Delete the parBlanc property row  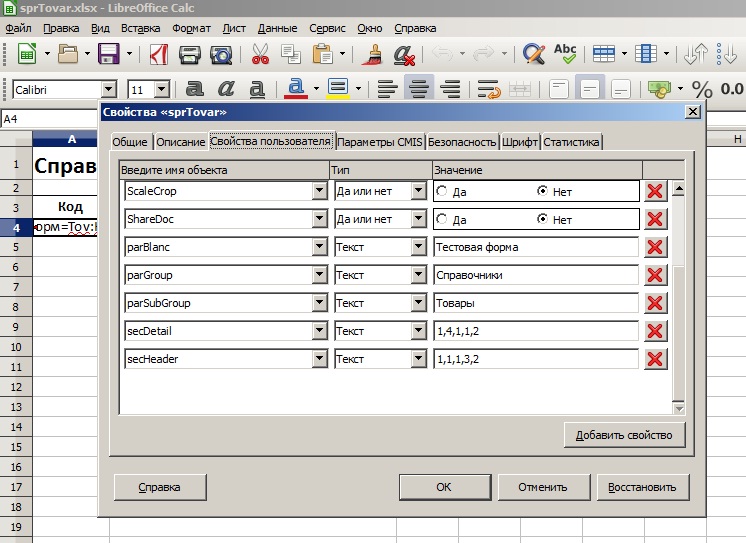click(656, 247)
